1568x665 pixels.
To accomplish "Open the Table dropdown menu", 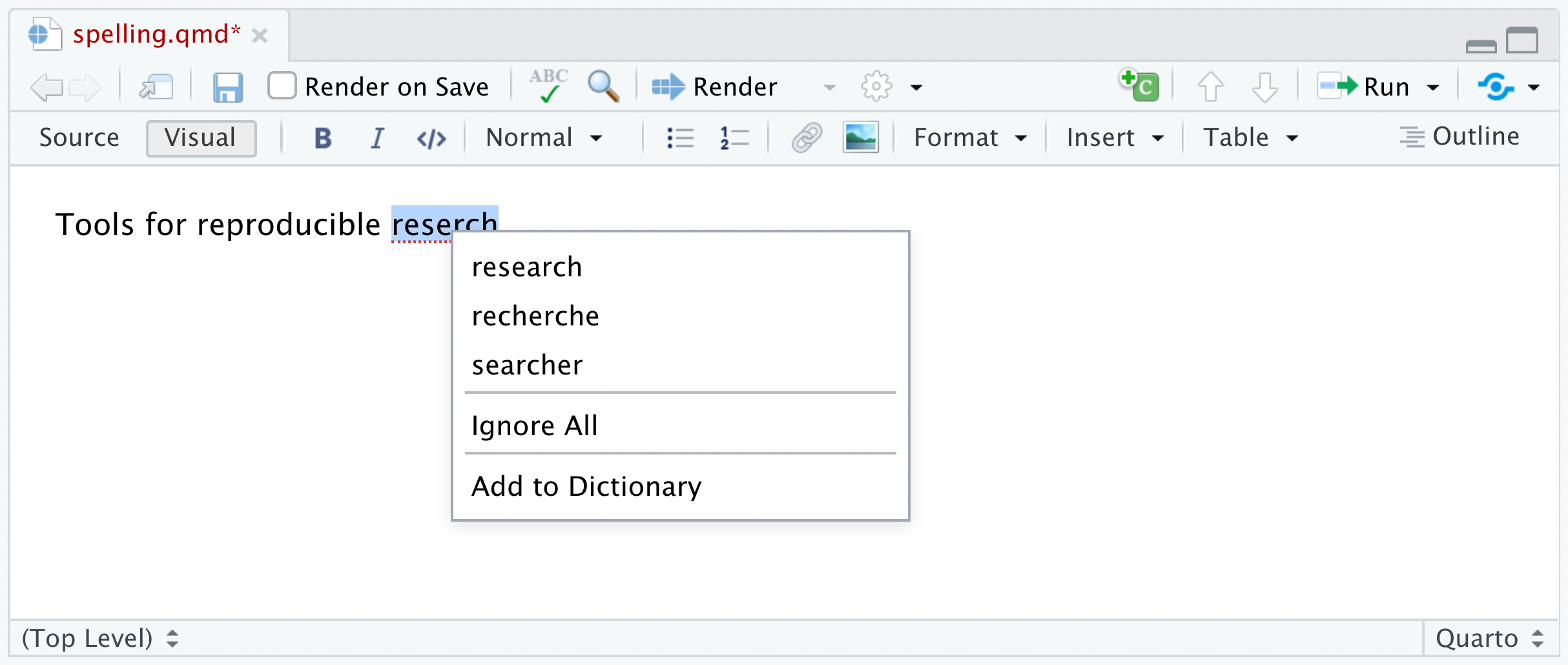I will [x=1250, y=138].
